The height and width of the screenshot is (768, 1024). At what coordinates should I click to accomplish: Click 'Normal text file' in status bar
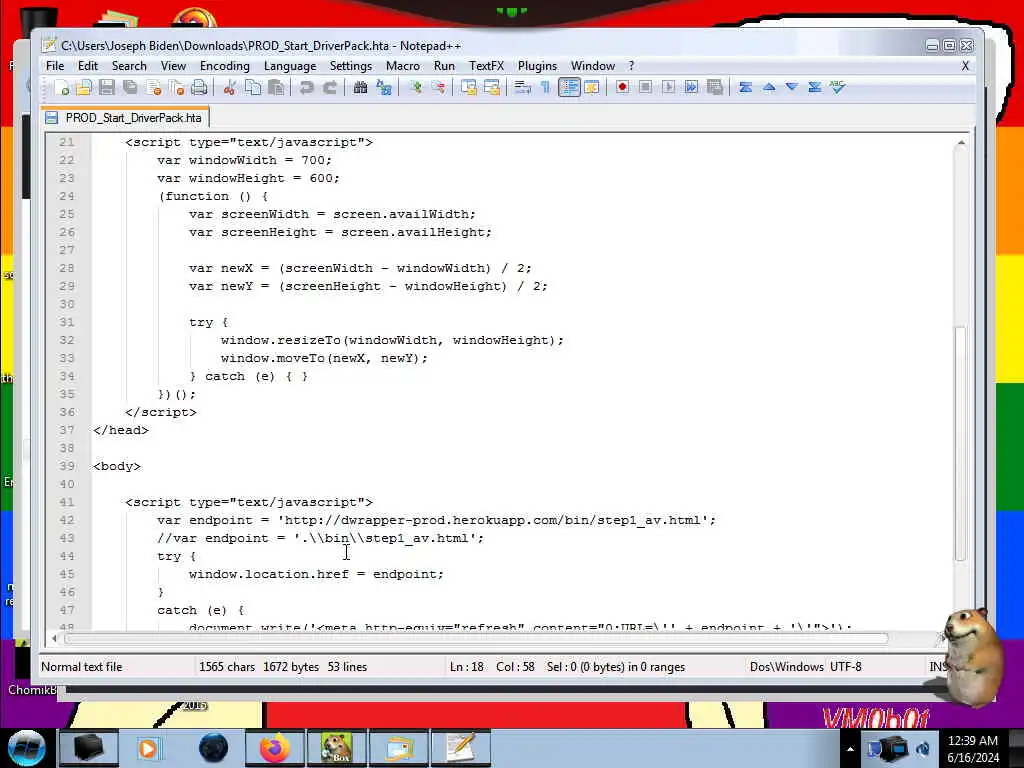(82, 667)
